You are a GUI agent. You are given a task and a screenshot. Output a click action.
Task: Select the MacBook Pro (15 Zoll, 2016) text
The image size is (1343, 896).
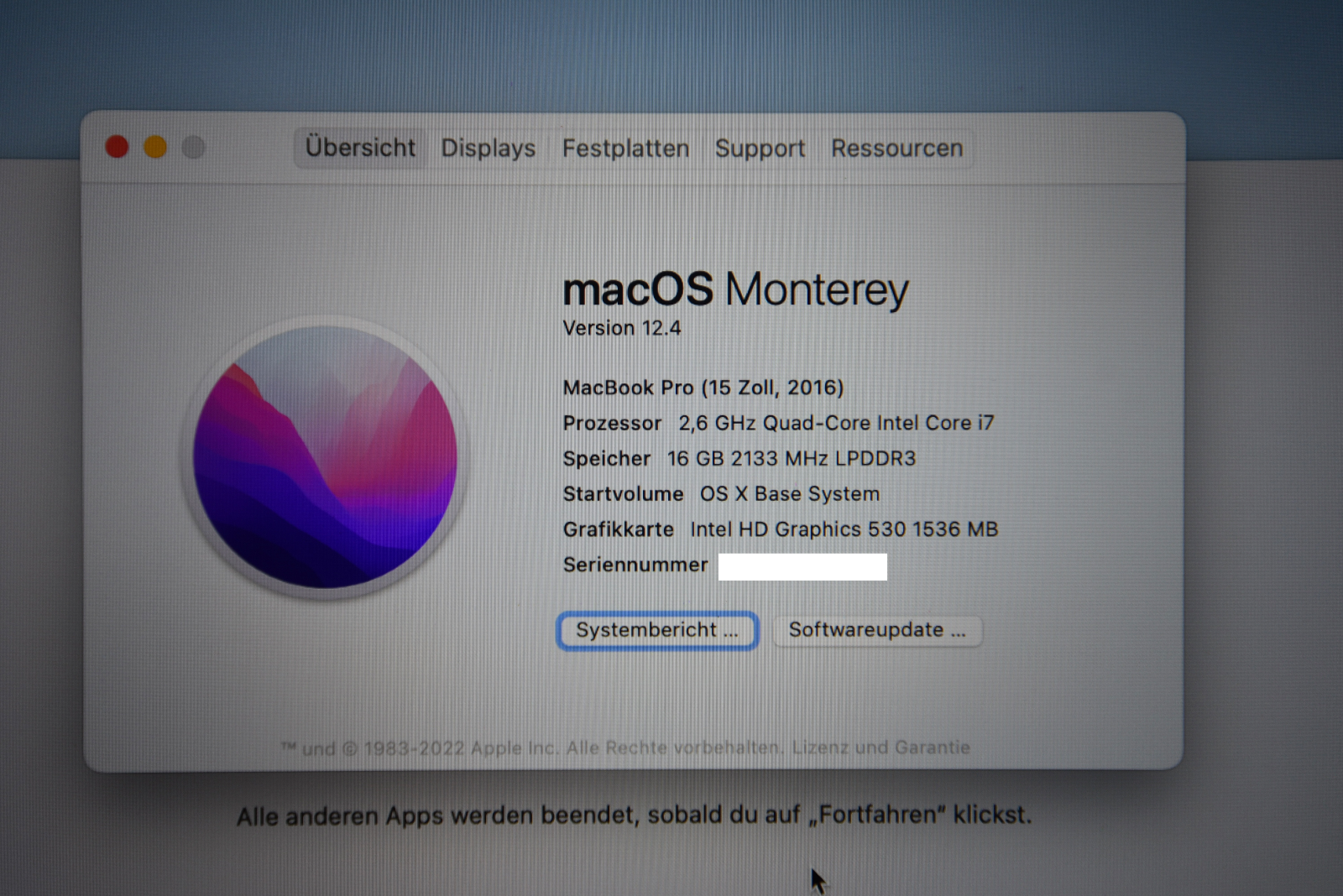tap(703, 388)
